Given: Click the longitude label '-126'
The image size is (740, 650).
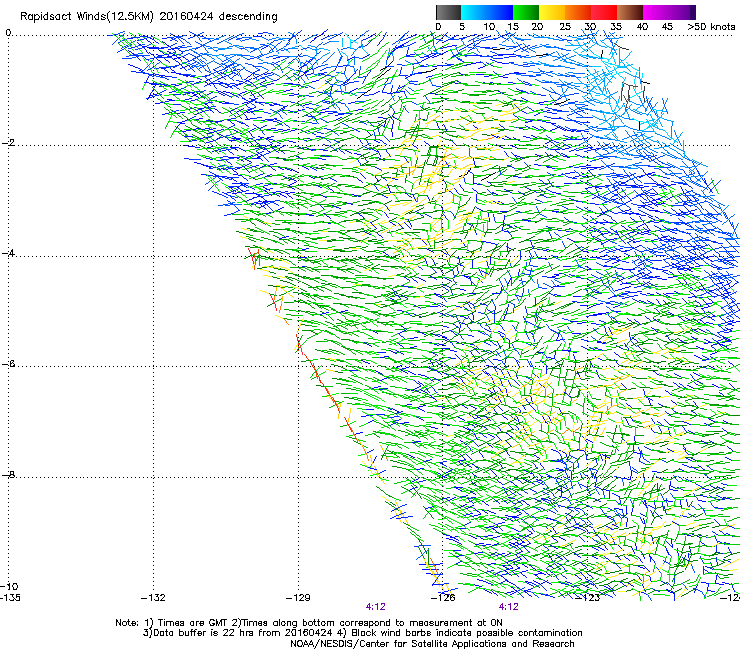Looking at the screenshot, I should point(443,598).
